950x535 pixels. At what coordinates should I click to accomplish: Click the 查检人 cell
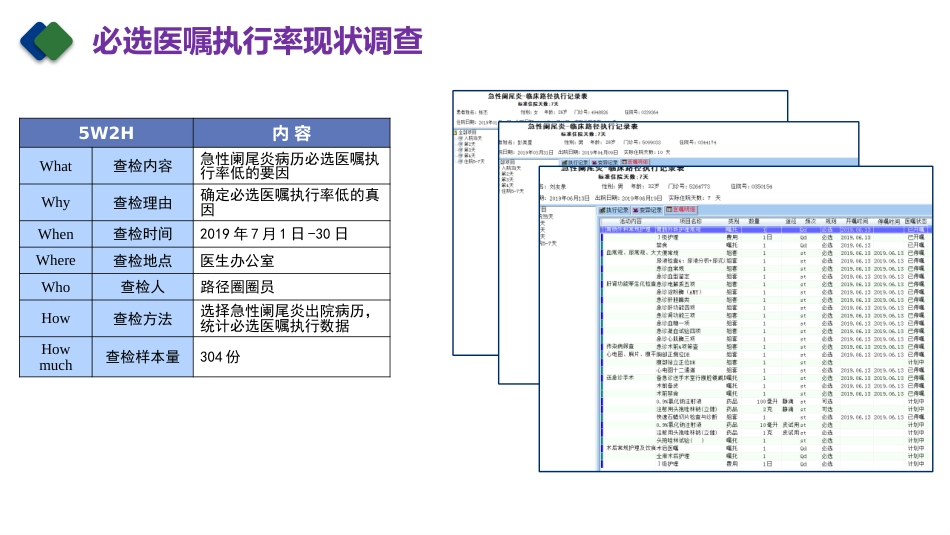(143, 287)
